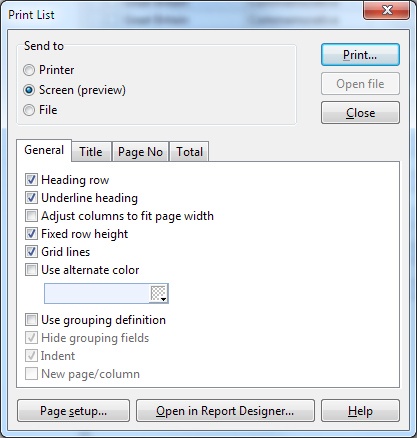The height and width of the screenshot is (438, 417).
Task: Enable Adjust columns to fit page width
Action: point(31,216)
